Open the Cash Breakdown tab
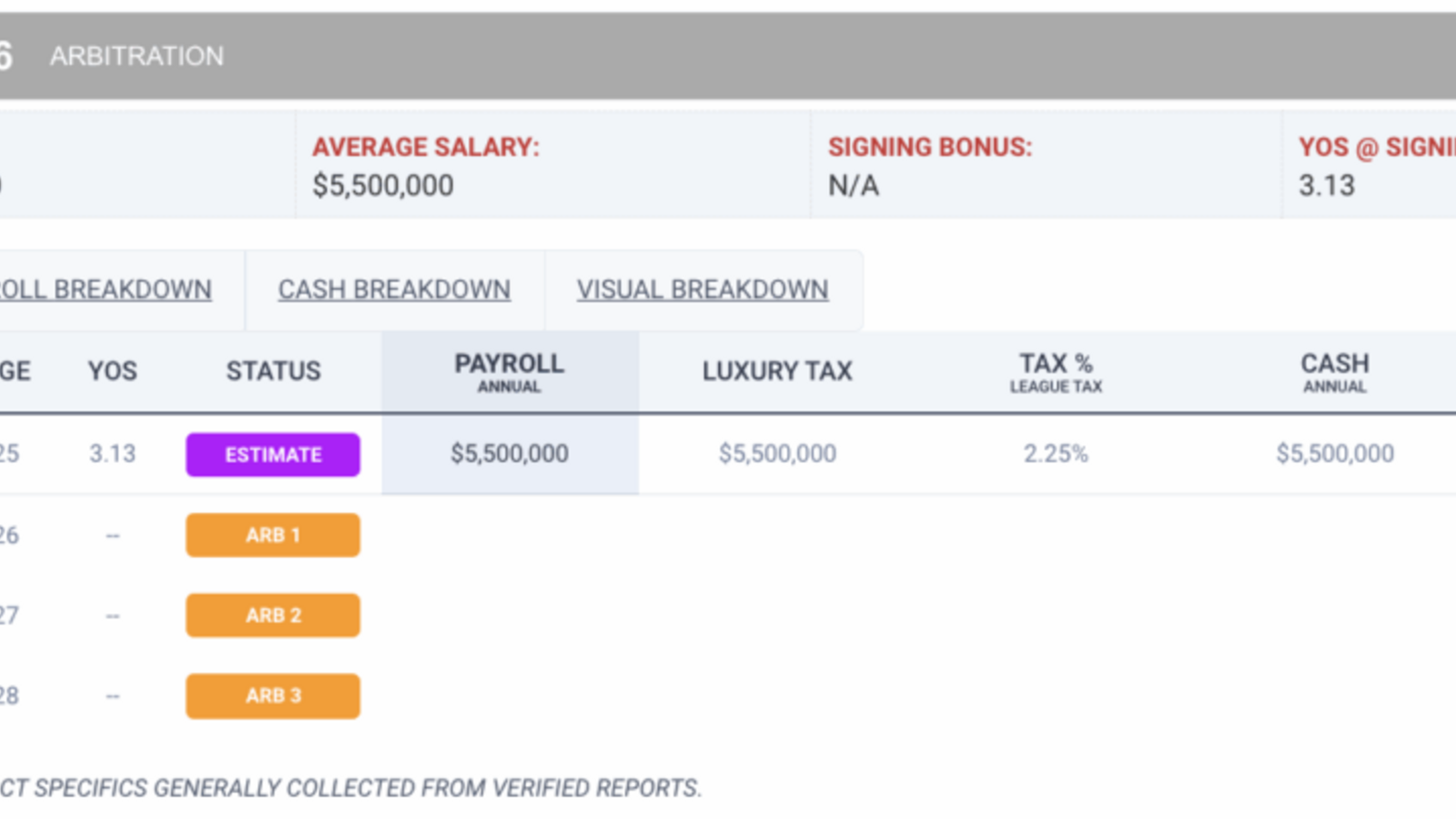Image resolution: width=1456 pixels, height=819 pixels. pyautogui.click(x=394, y=289)
